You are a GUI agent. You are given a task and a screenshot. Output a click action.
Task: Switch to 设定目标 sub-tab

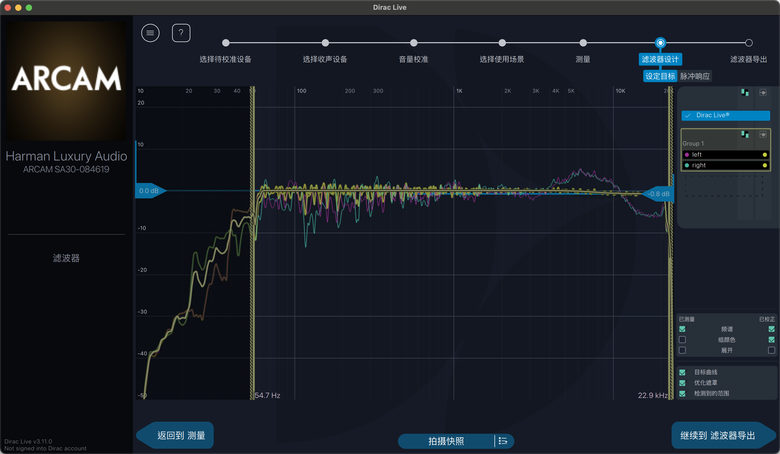[660, 76]
